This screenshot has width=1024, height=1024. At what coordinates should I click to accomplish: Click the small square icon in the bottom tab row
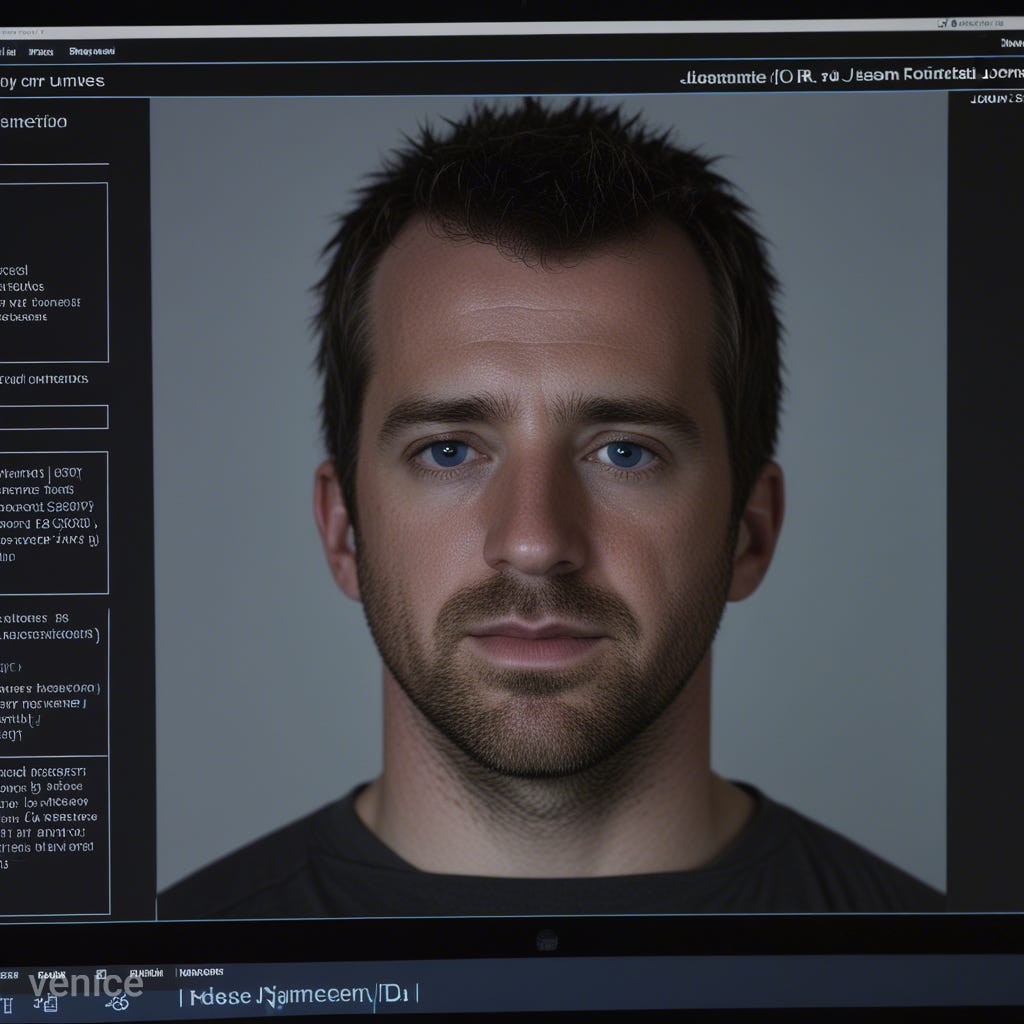[100, 973]
